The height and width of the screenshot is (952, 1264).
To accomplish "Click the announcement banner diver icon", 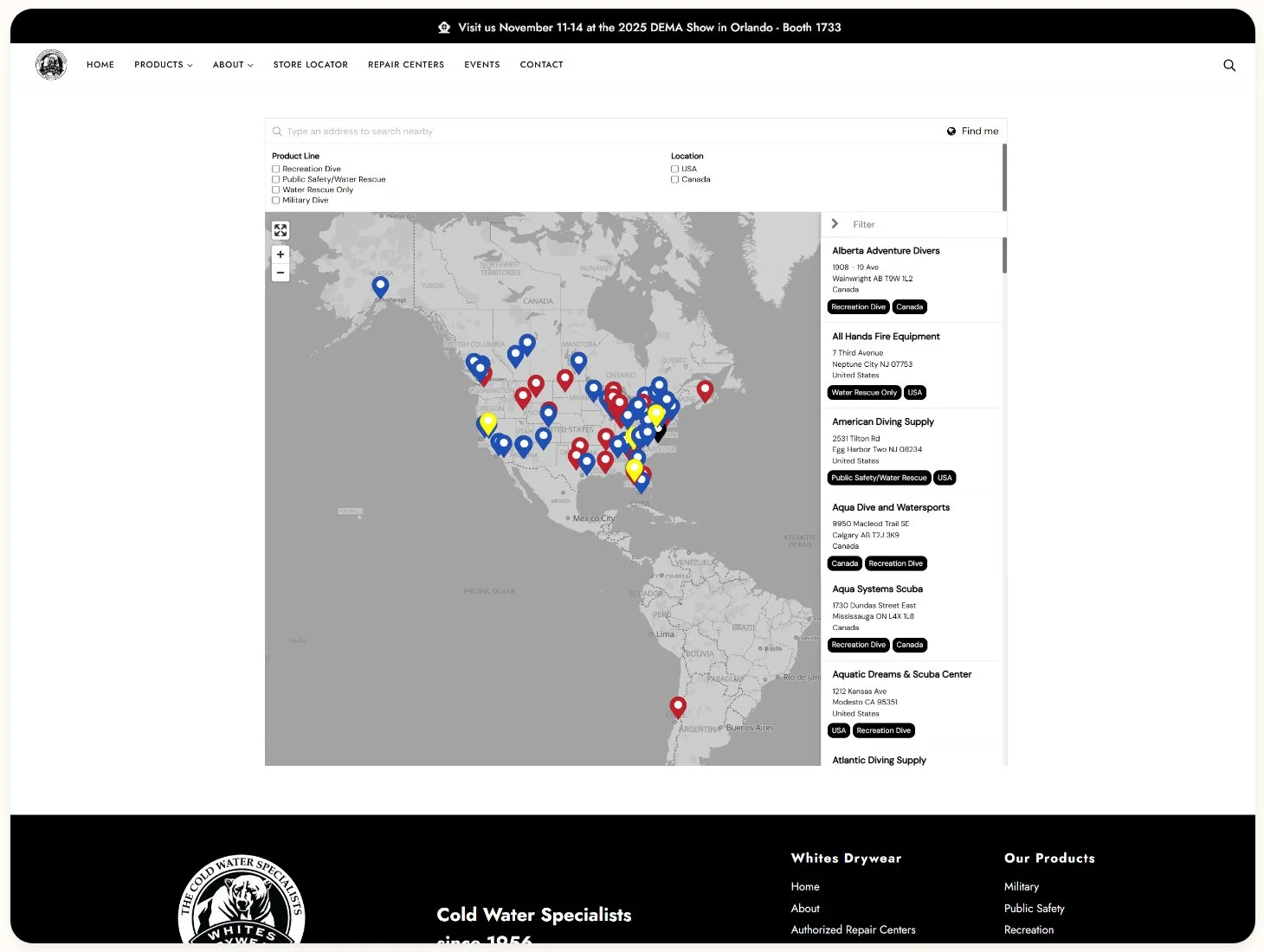I will pyautogui.click(x=444, y=28).
